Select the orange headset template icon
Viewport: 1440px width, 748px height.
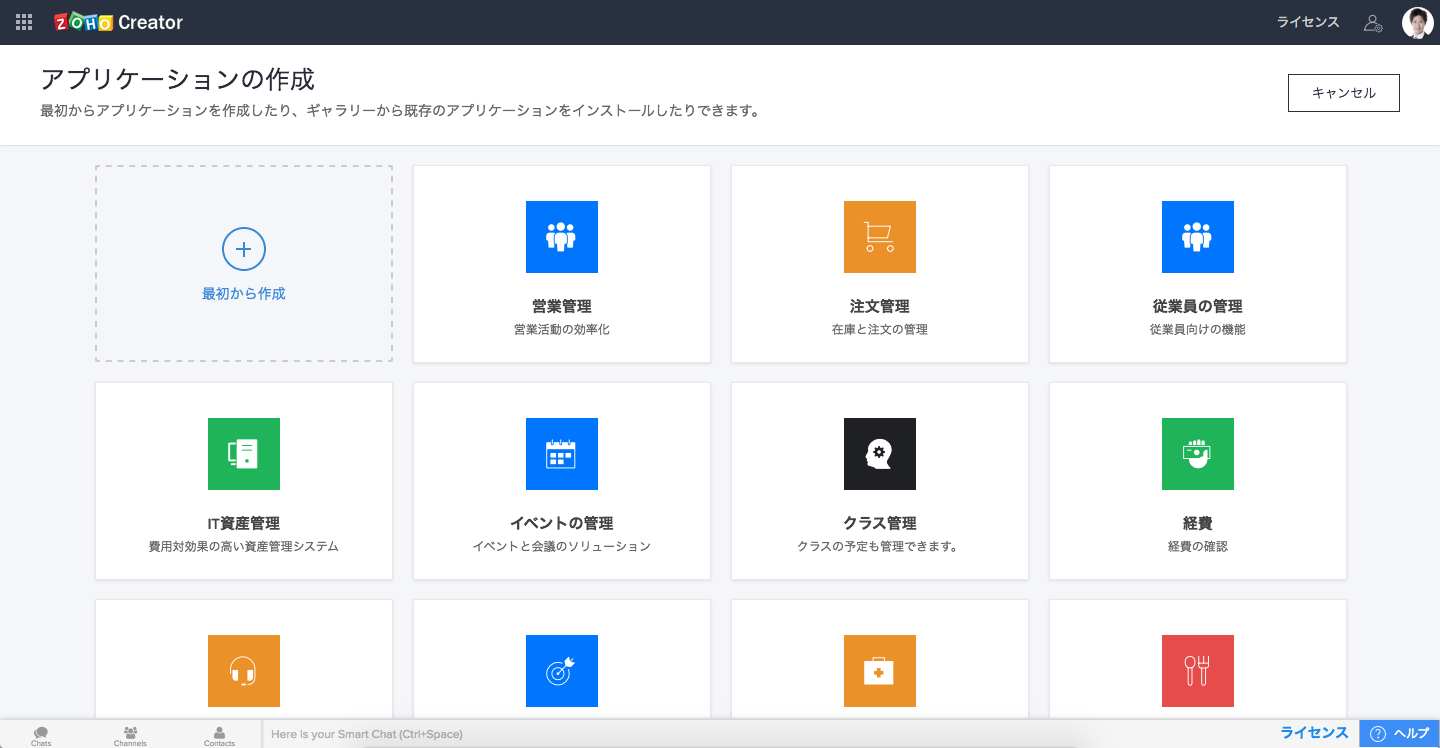click(244, 671)
